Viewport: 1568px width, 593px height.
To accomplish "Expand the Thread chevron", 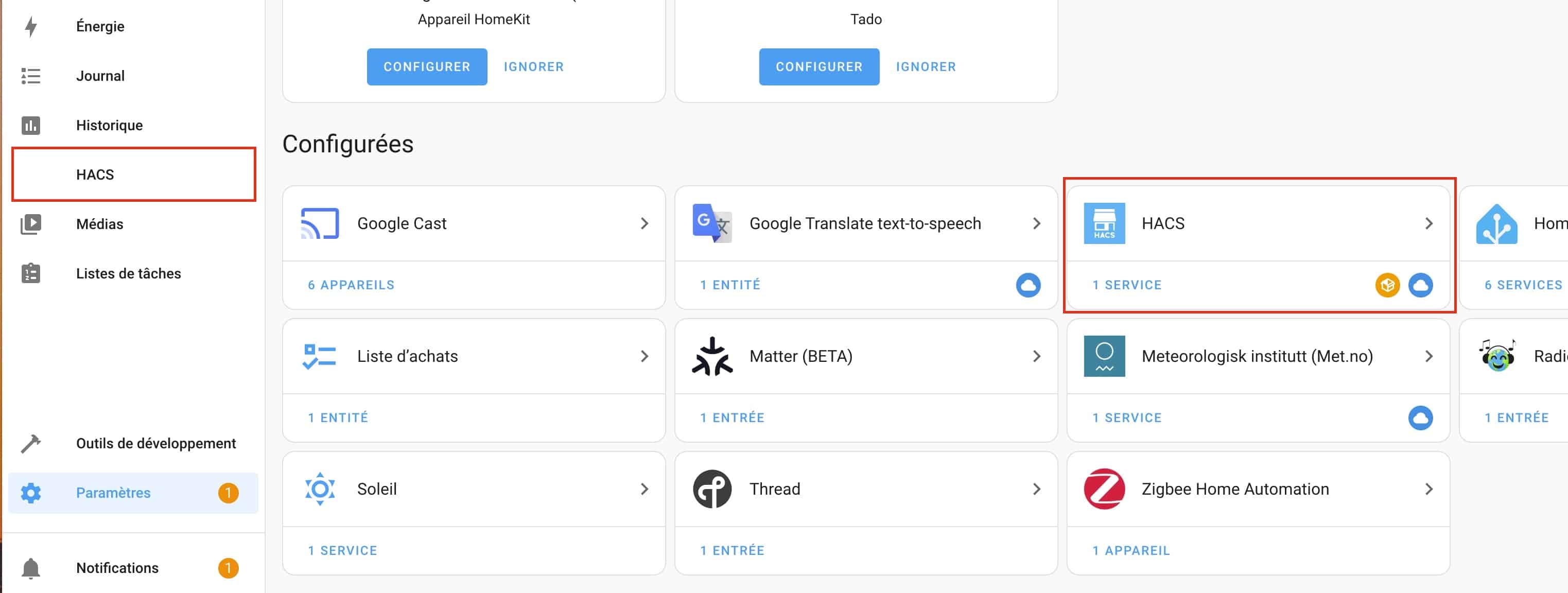I will tap(1037, 489).
